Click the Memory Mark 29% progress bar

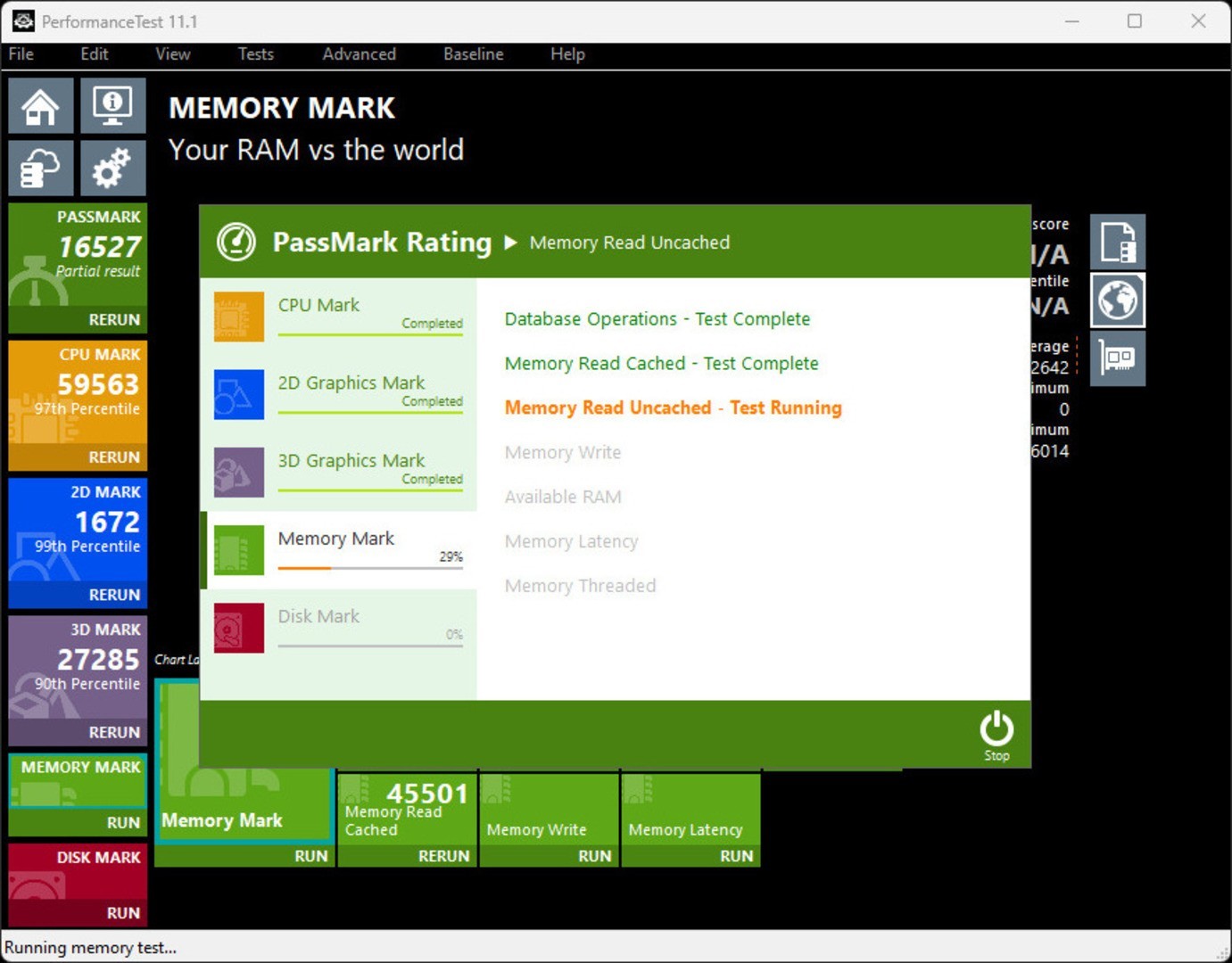click(370, 568)
